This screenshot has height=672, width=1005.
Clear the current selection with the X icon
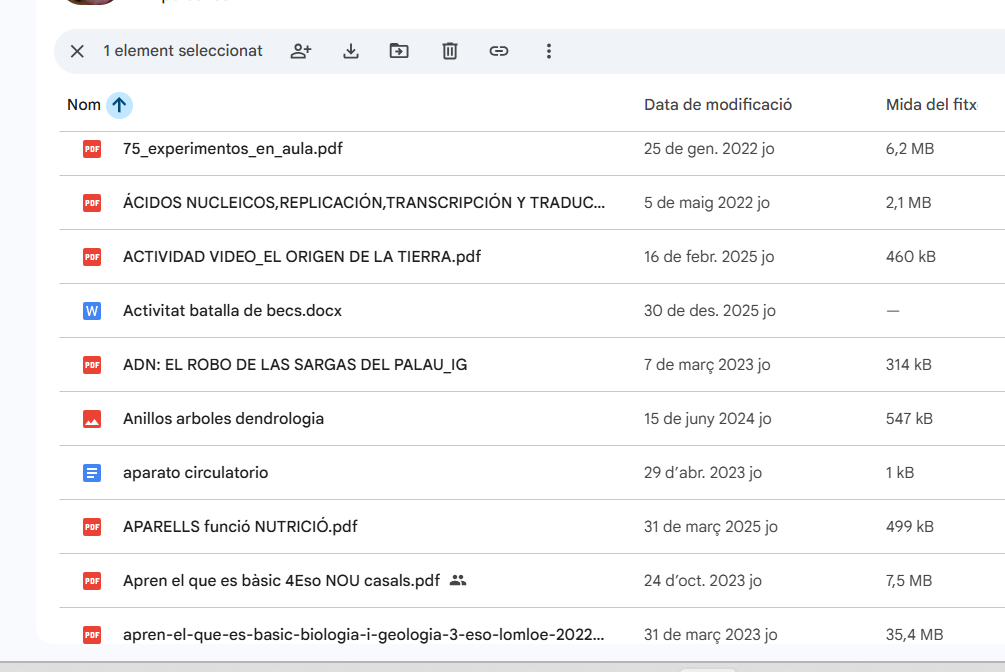(77, 51)
